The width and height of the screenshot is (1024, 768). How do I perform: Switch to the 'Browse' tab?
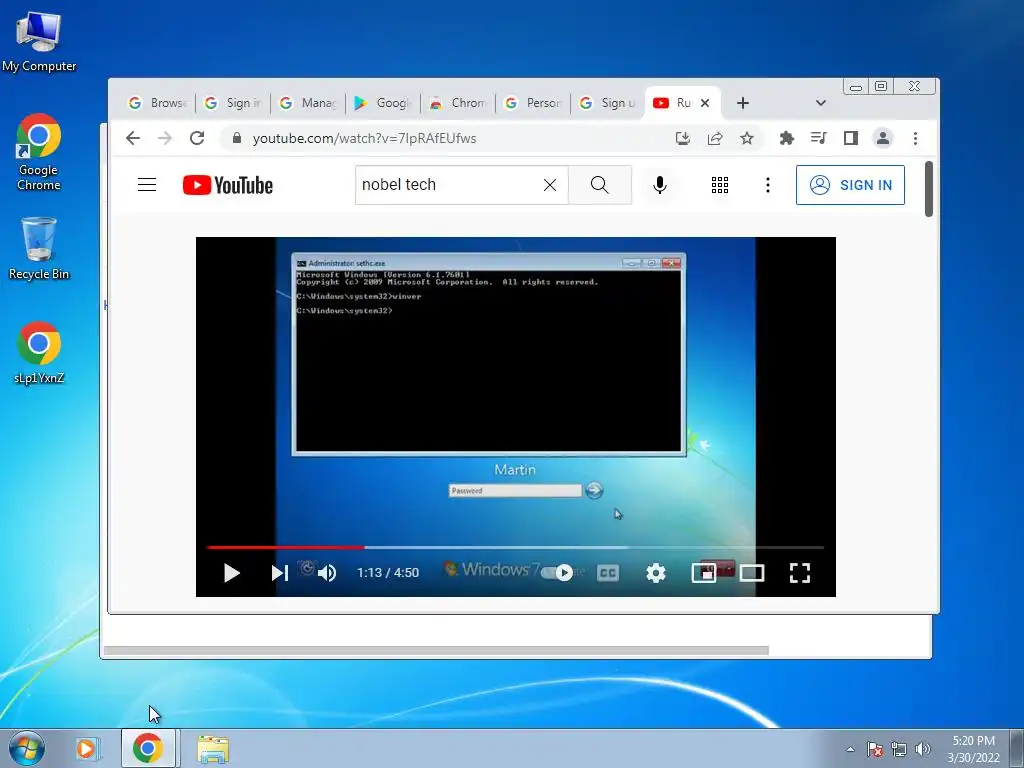click(158, 103)
